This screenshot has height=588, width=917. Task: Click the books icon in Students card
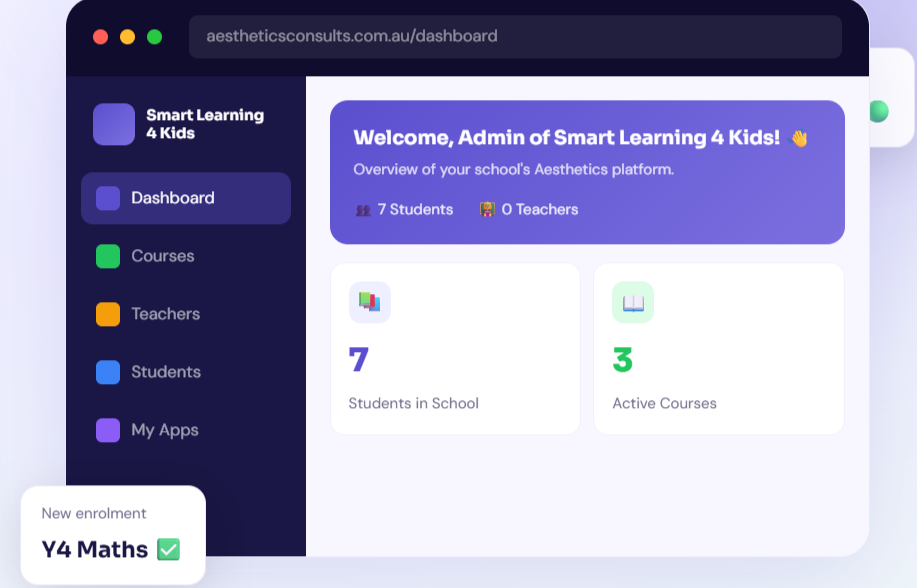pos(370,302)
